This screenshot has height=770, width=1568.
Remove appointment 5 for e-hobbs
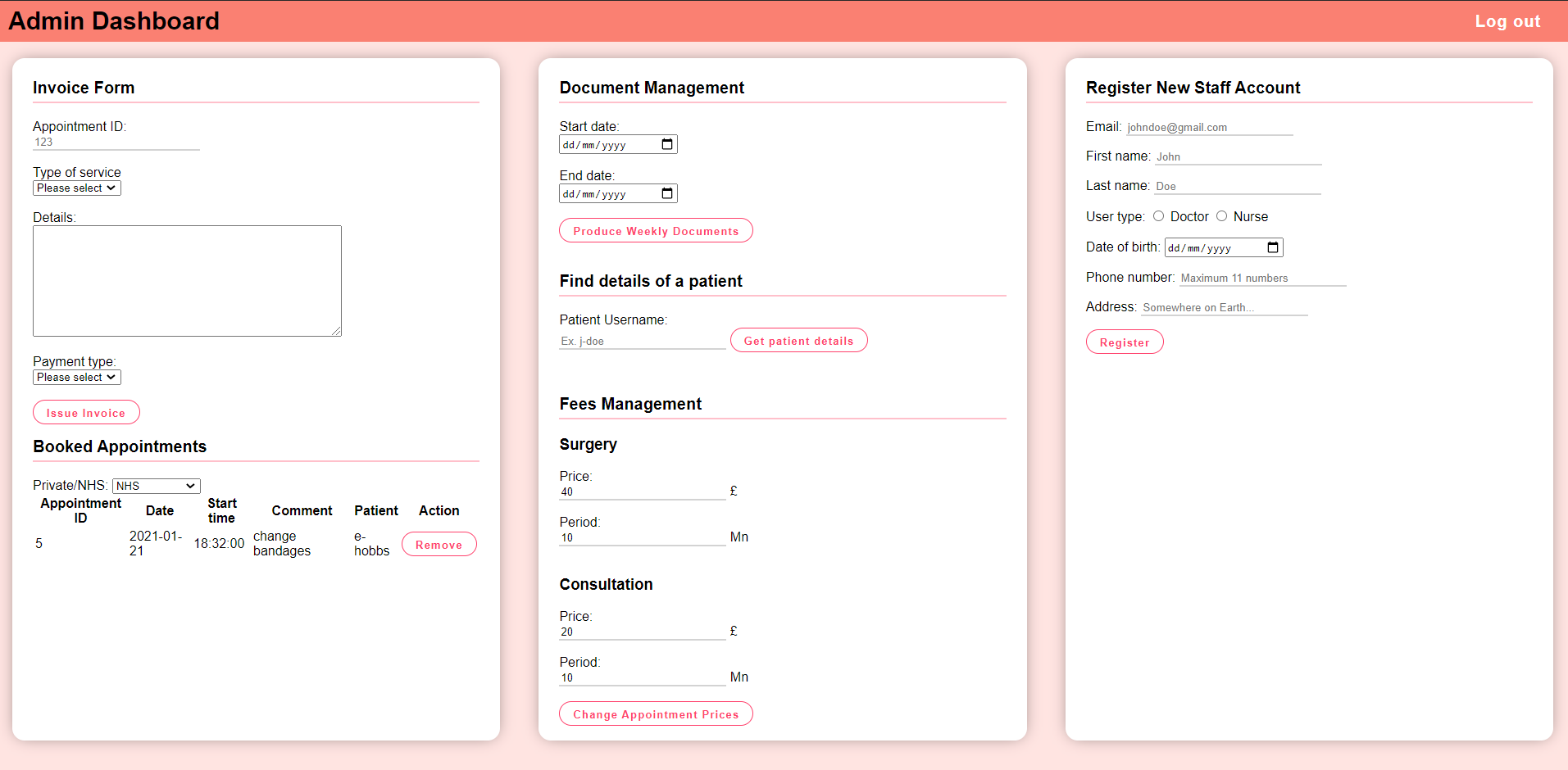(439, 545)
